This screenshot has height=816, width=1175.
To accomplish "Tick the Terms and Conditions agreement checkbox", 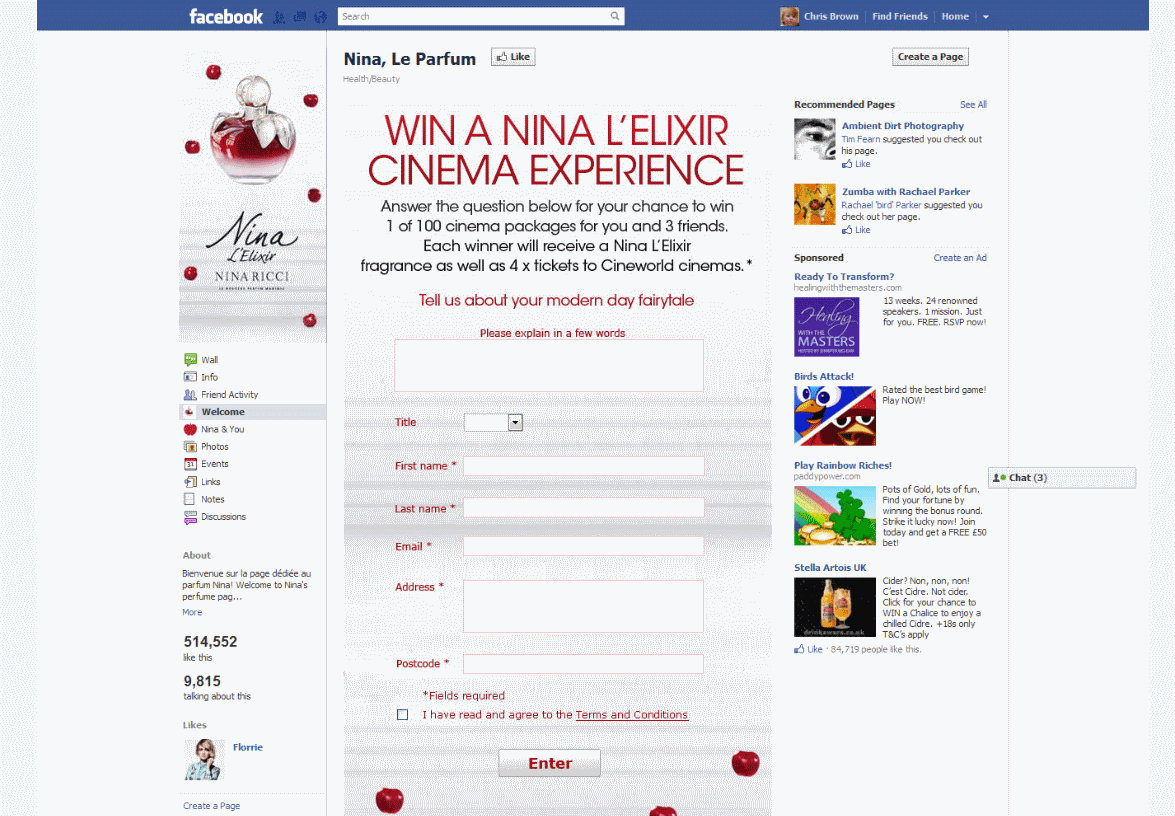I will point(402,715).
